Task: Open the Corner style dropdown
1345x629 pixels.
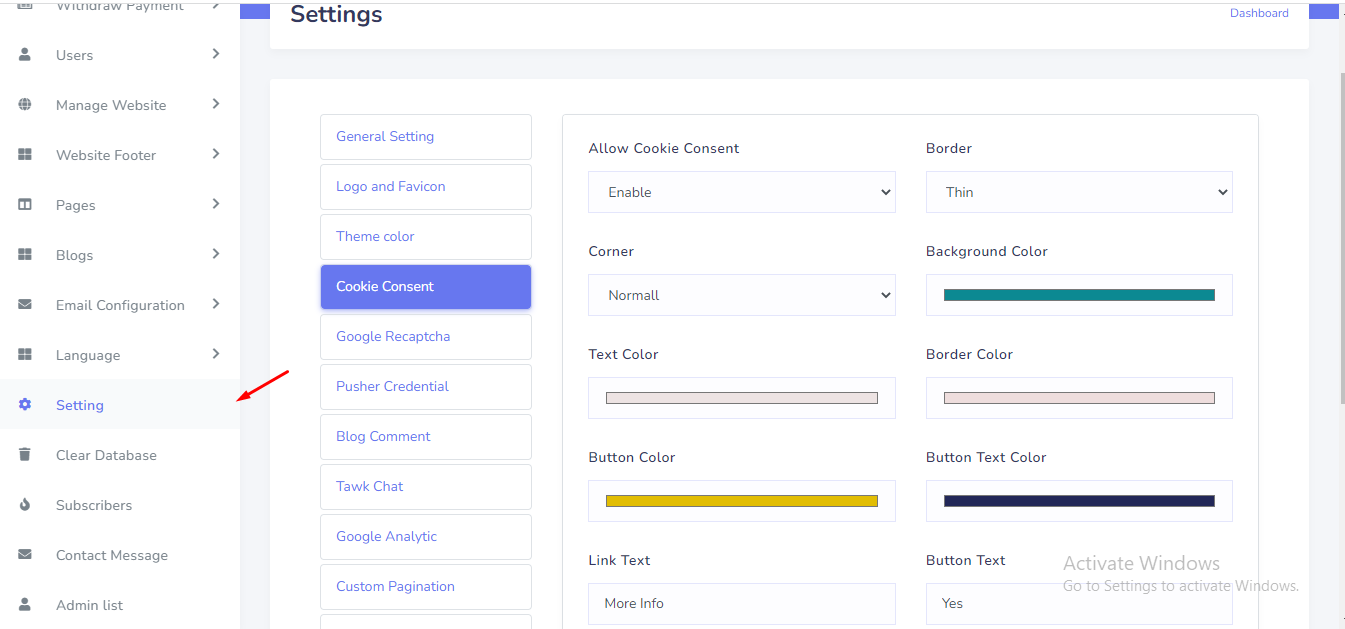Action: pos(741,295)
